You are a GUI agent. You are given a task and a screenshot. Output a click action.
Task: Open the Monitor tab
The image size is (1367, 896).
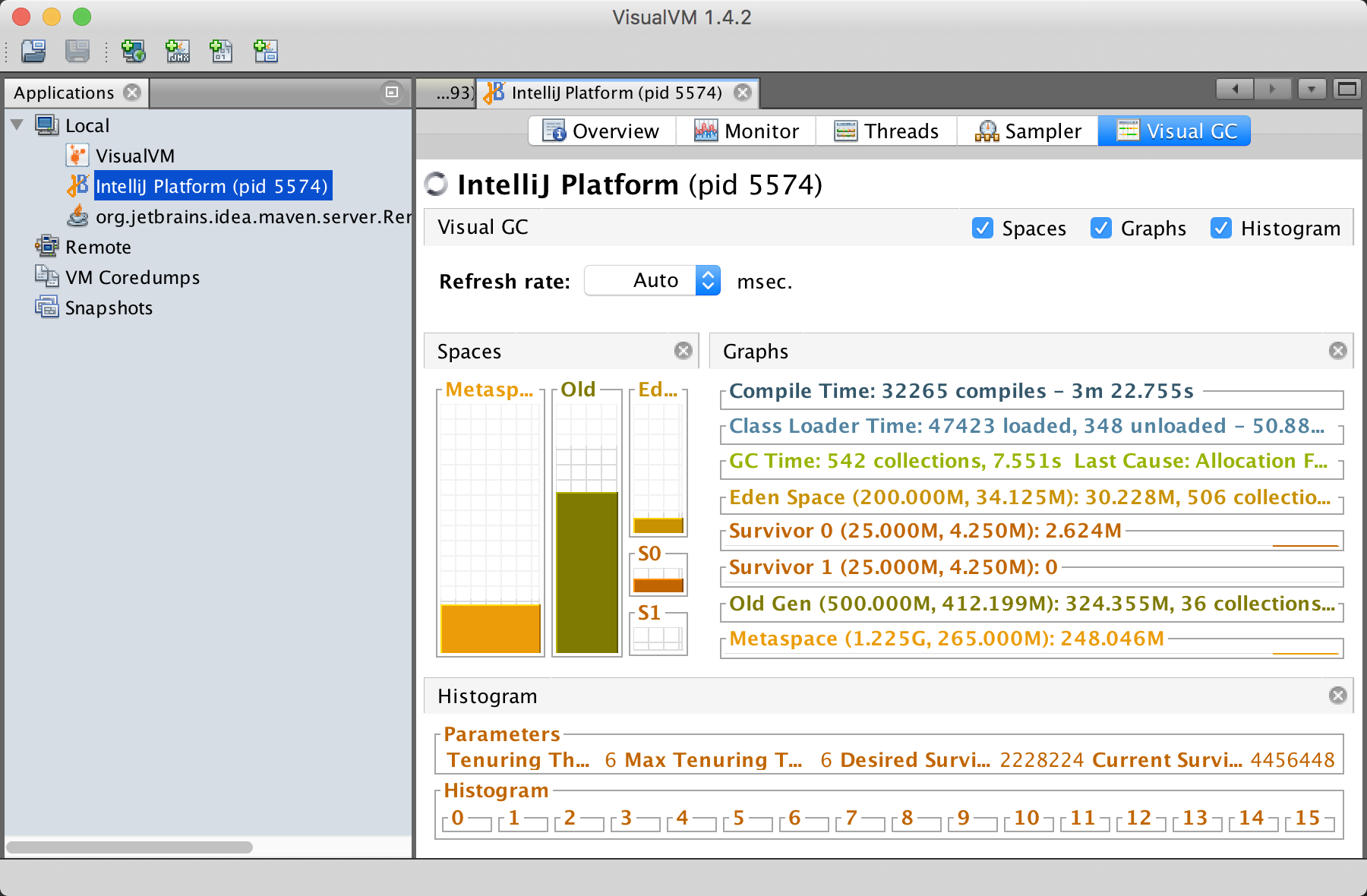(x=746, y=131)
